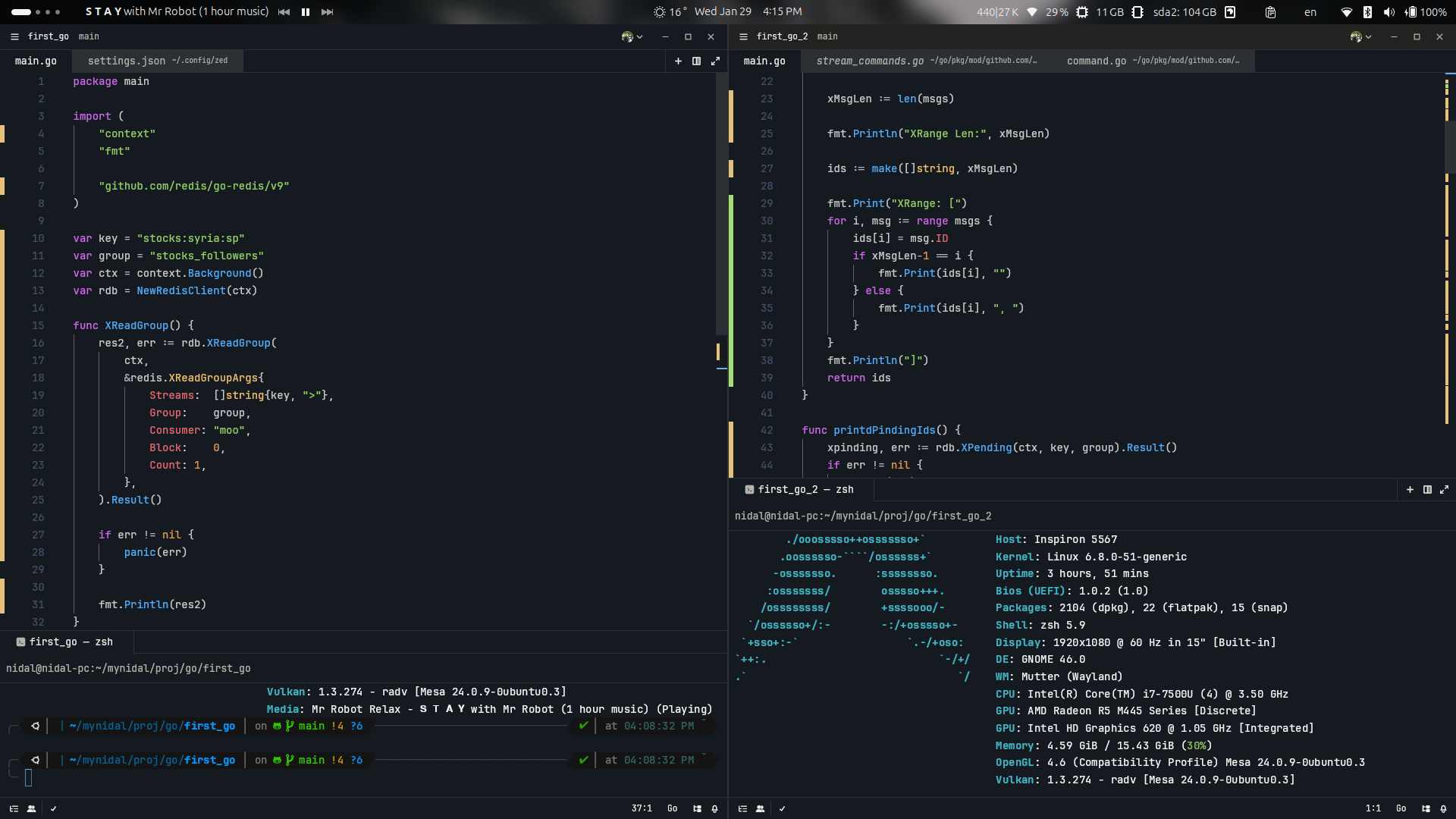The width and height of the screenshot is (1456, 819).
Task: Click the workspace indicator pill in top bar
Action: 21,12
